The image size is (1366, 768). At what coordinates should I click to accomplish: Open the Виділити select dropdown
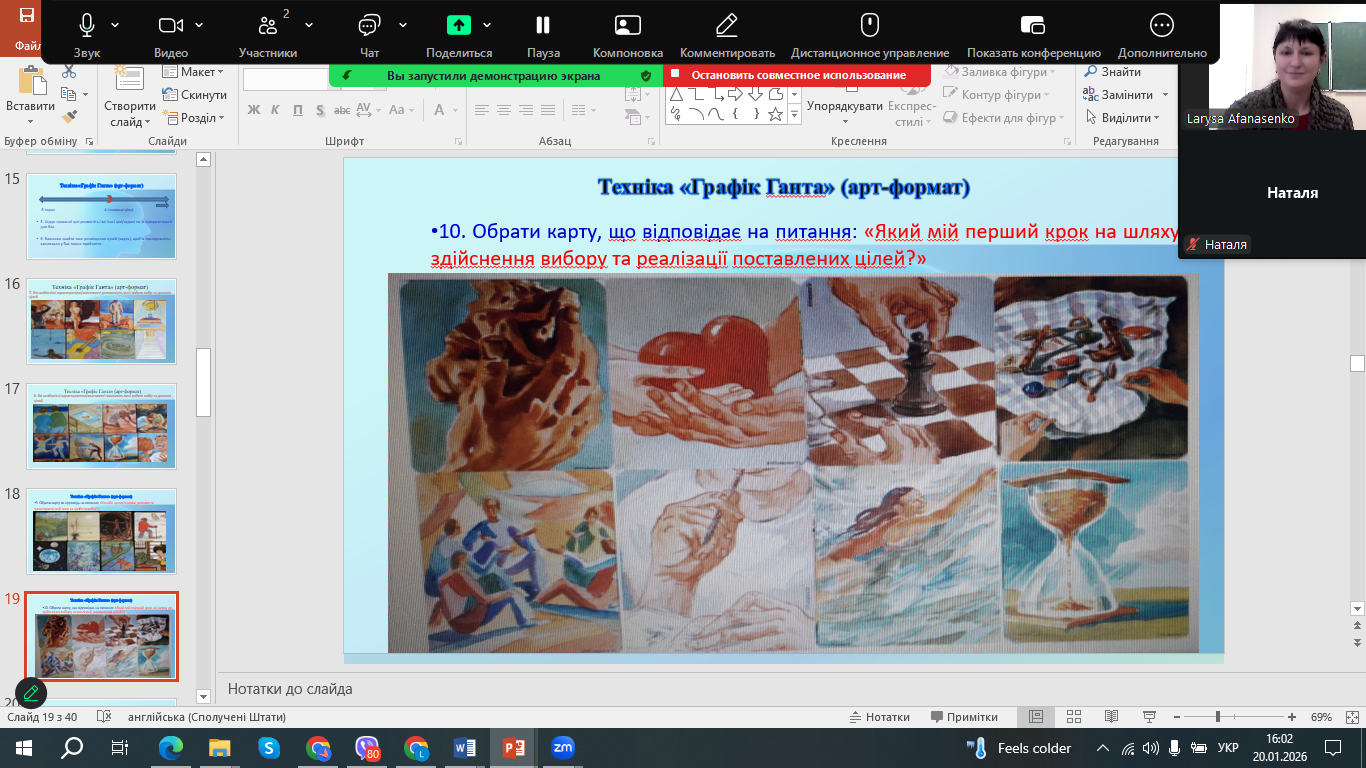tap(1122, 118)
